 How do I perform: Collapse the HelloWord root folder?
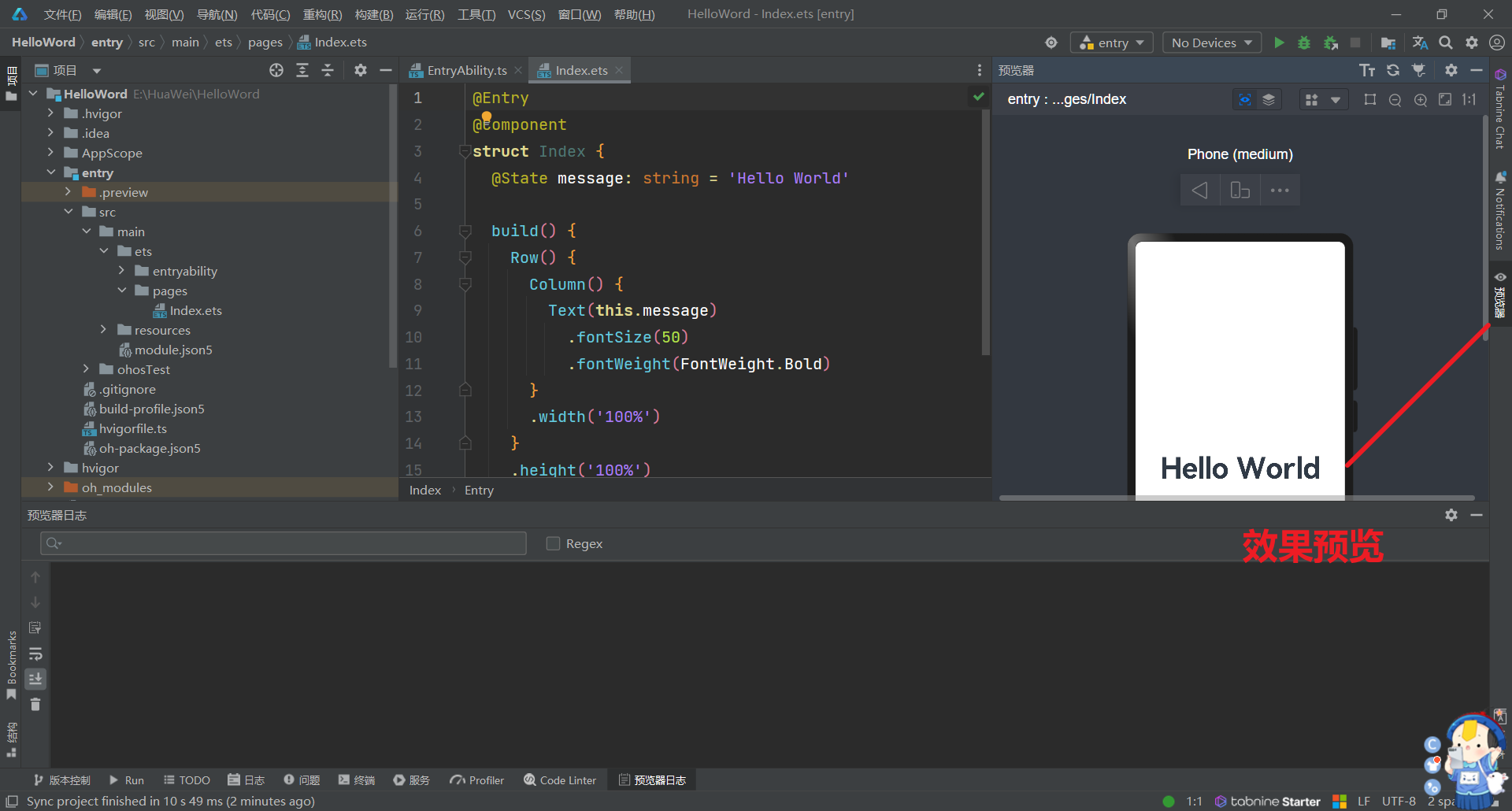[33, 94]
